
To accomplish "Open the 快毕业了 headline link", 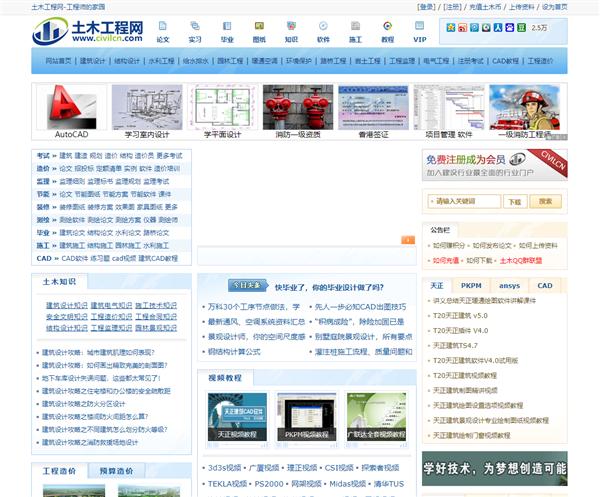I will (x=329, y=287).
